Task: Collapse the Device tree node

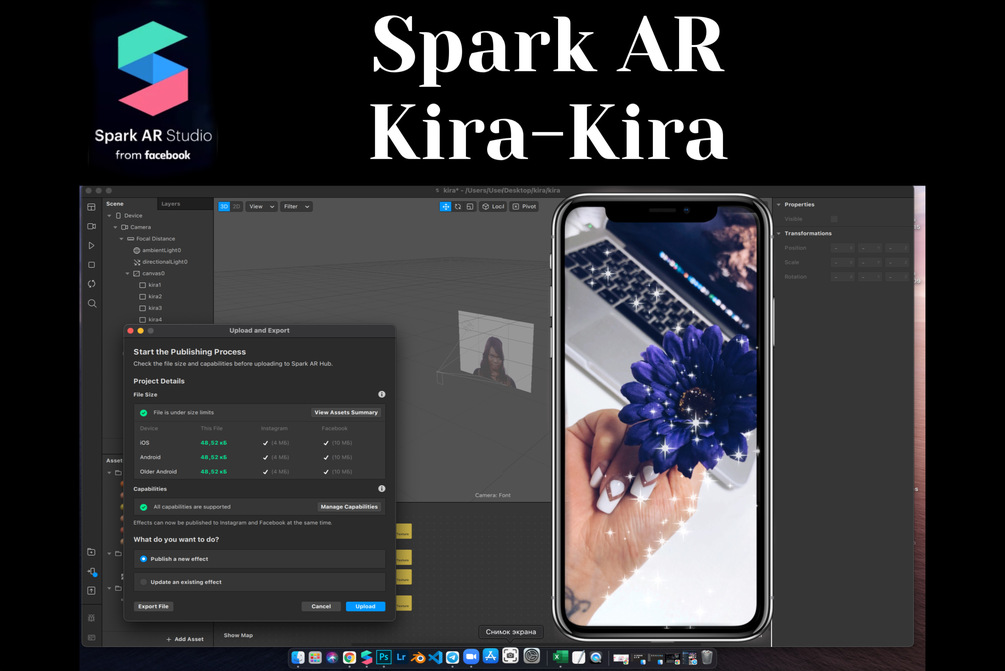Action: [110, 215]
